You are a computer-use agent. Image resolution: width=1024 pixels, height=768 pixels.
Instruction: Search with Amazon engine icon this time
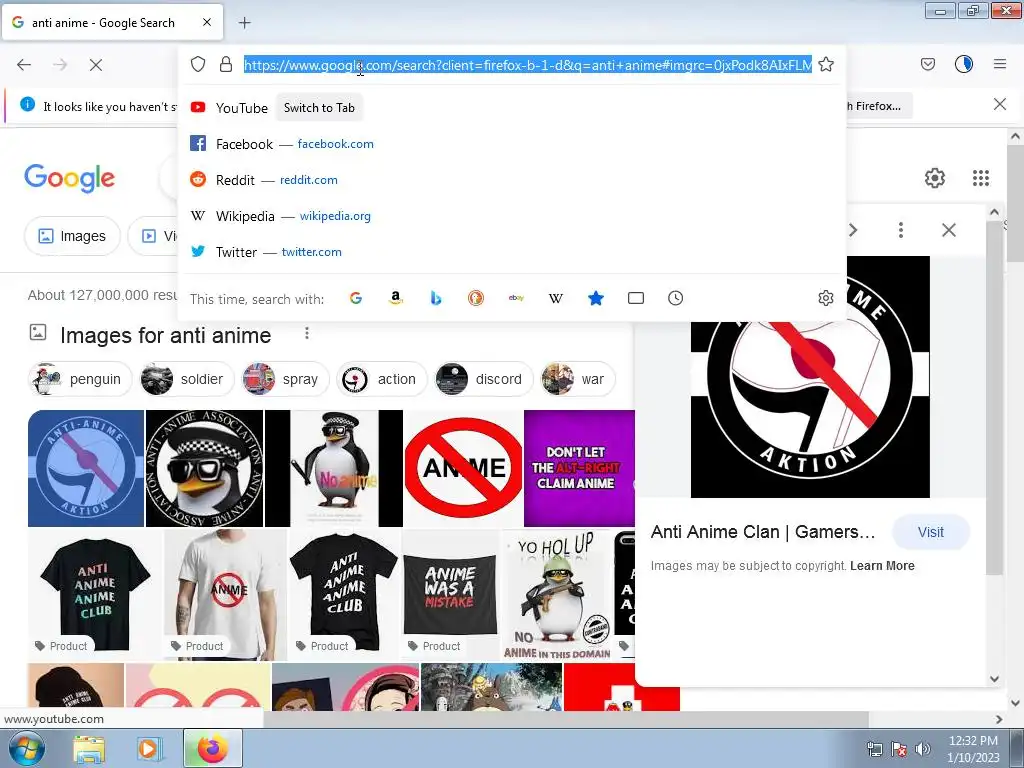point(396,298)
